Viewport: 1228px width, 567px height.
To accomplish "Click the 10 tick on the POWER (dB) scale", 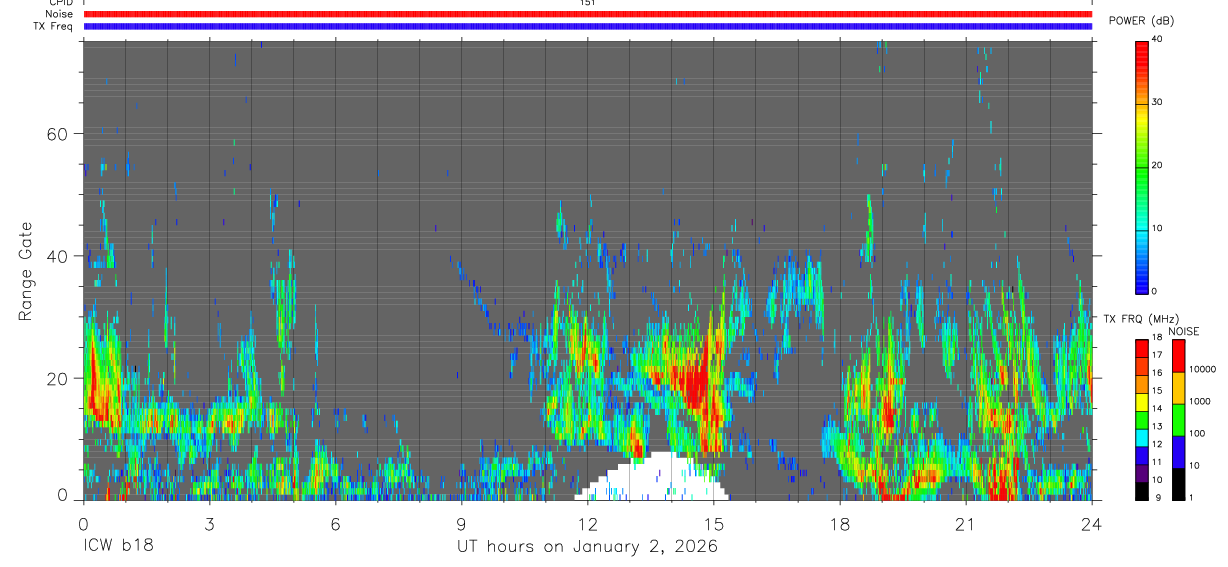I will (x=1158, y=228).
